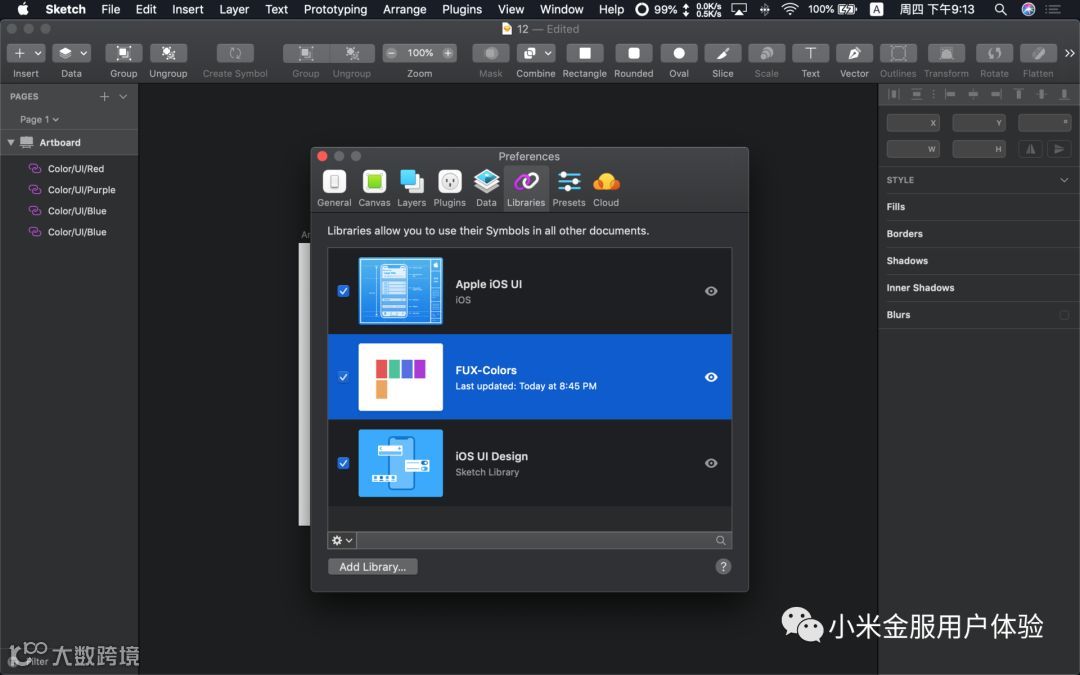The width and height of the screenshot is (1080, 675).
Task: Preview FUX-Colors library eye icon
Action: coord(712,377)
